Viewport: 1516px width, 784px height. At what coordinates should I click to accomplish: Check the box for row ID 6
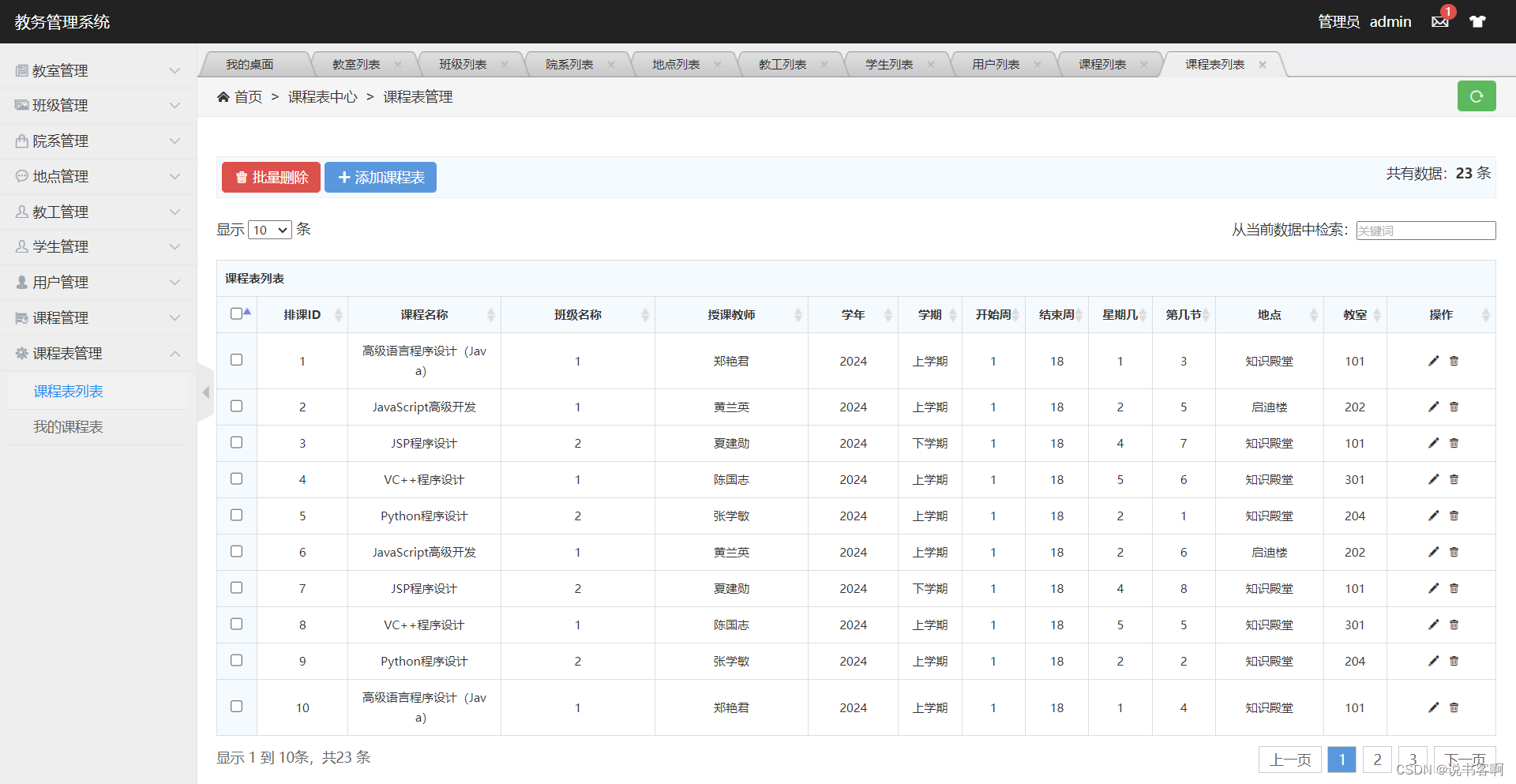click(x=236, y=551)
